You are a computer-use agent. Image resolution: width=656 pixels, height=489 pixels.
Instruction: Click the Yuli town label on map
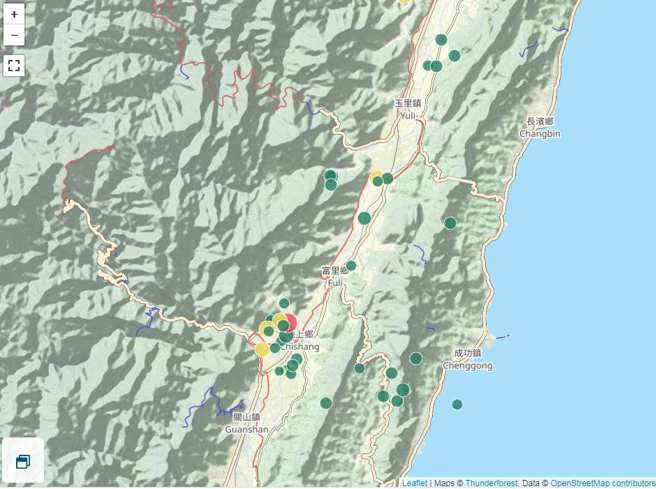[x=407, y=109]
